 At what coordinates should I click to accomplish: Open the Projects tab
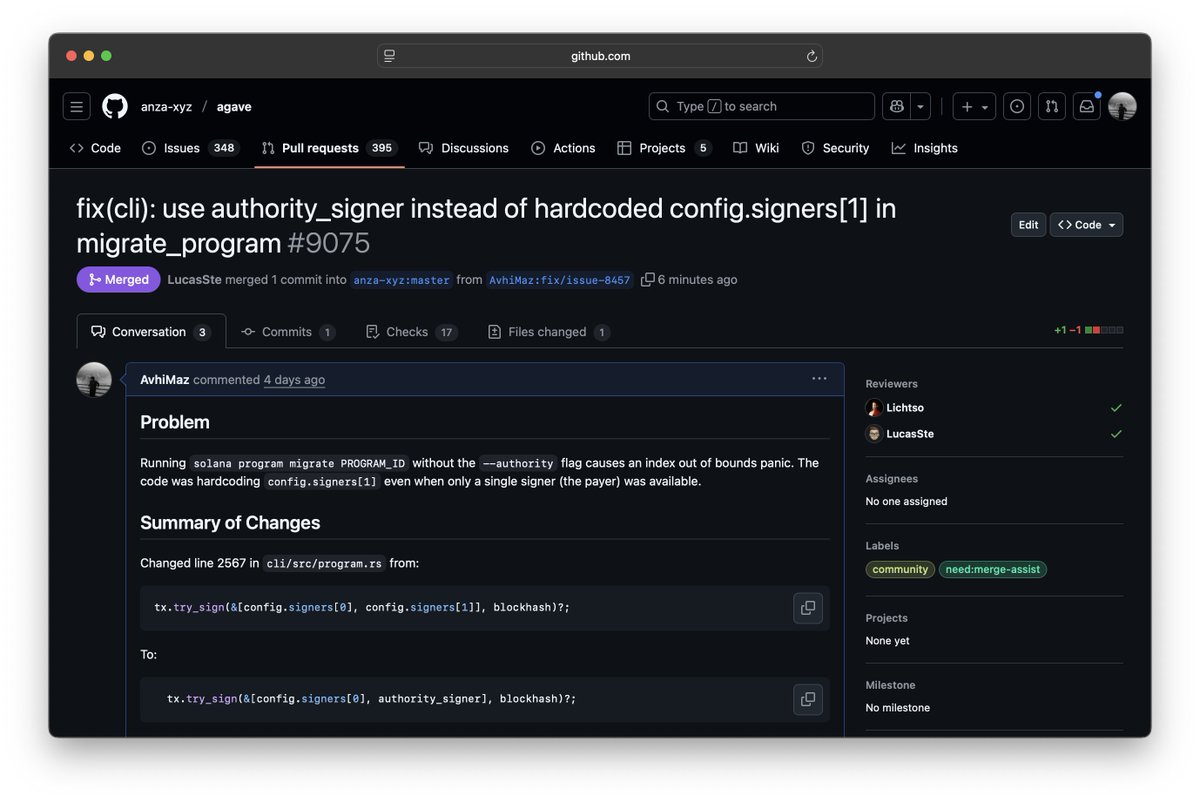(664, 148)
